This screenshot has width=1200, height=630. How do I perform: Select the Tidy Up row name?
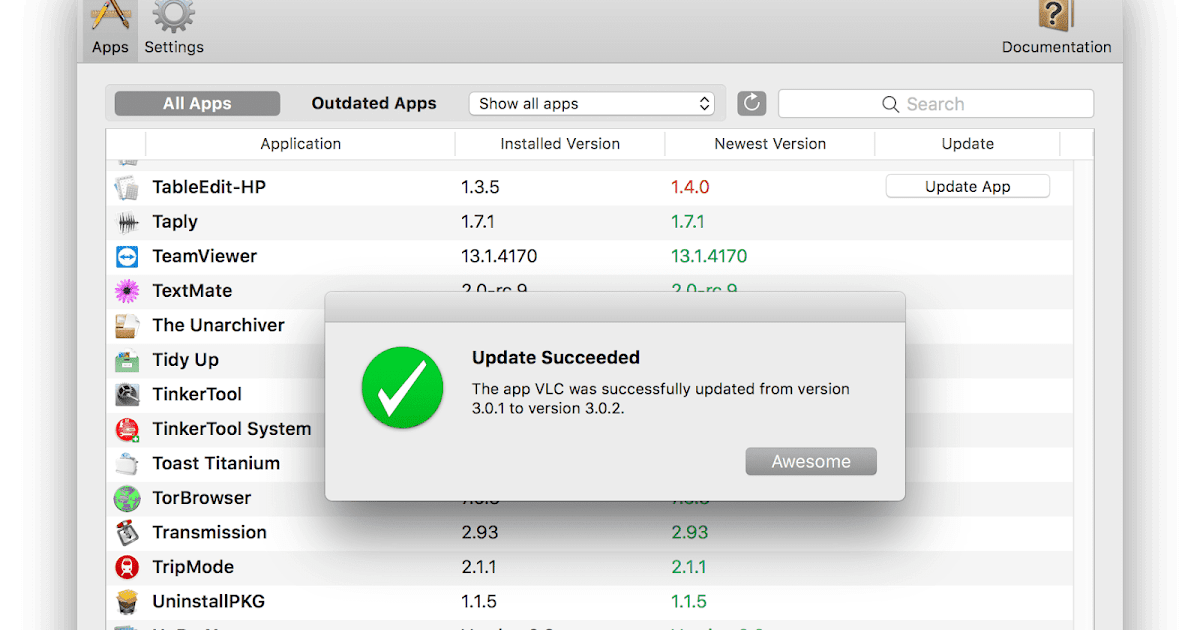pyautogui.click(x=185, y=360)
